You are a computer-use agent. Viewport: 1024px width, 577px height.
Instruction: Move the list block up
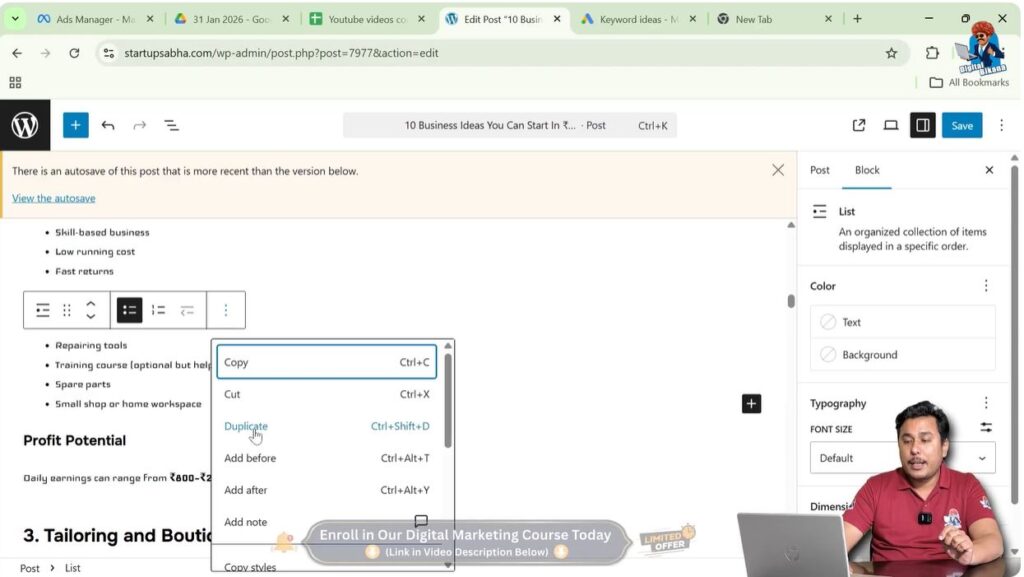click(x=91, y=304)
